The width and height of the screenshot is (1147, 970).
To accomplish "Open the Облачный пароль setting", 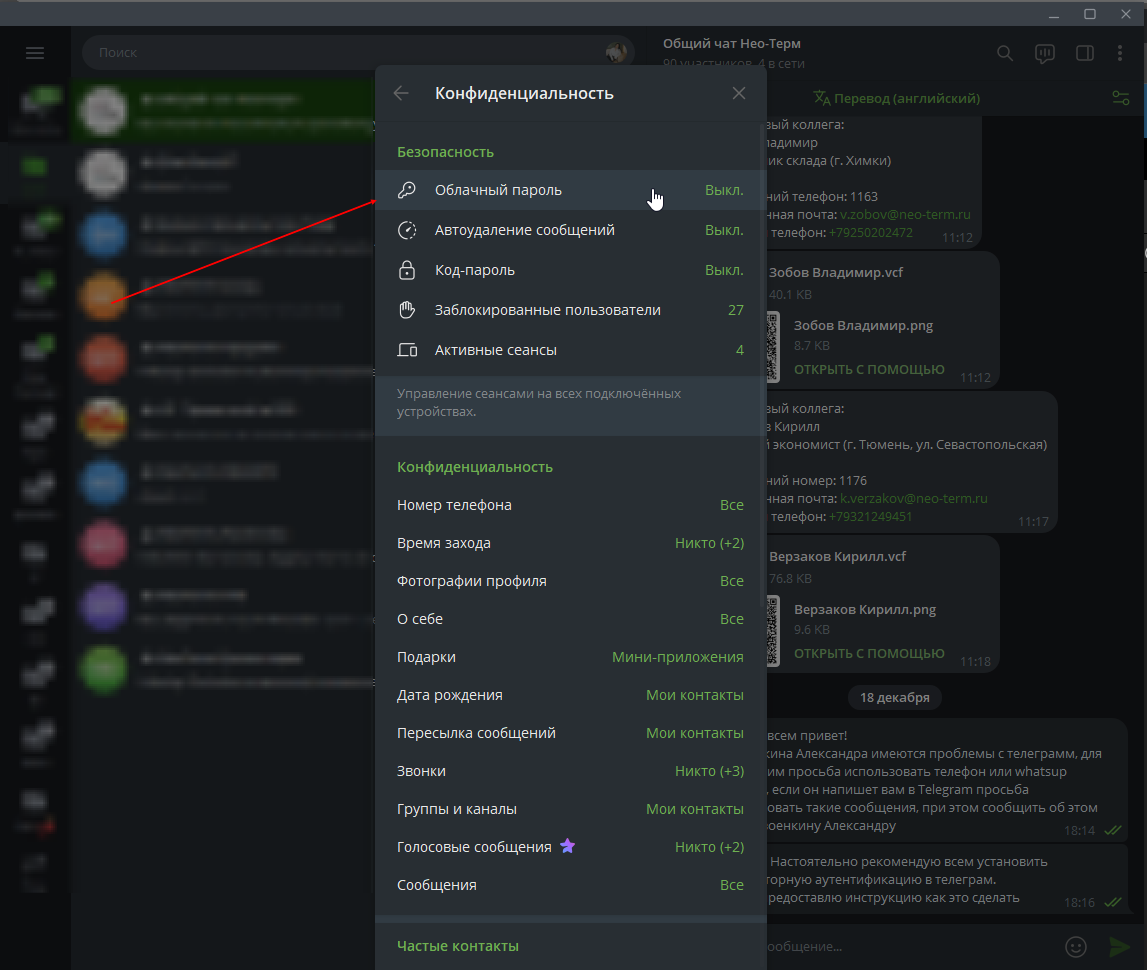I will tap(571, 190).
